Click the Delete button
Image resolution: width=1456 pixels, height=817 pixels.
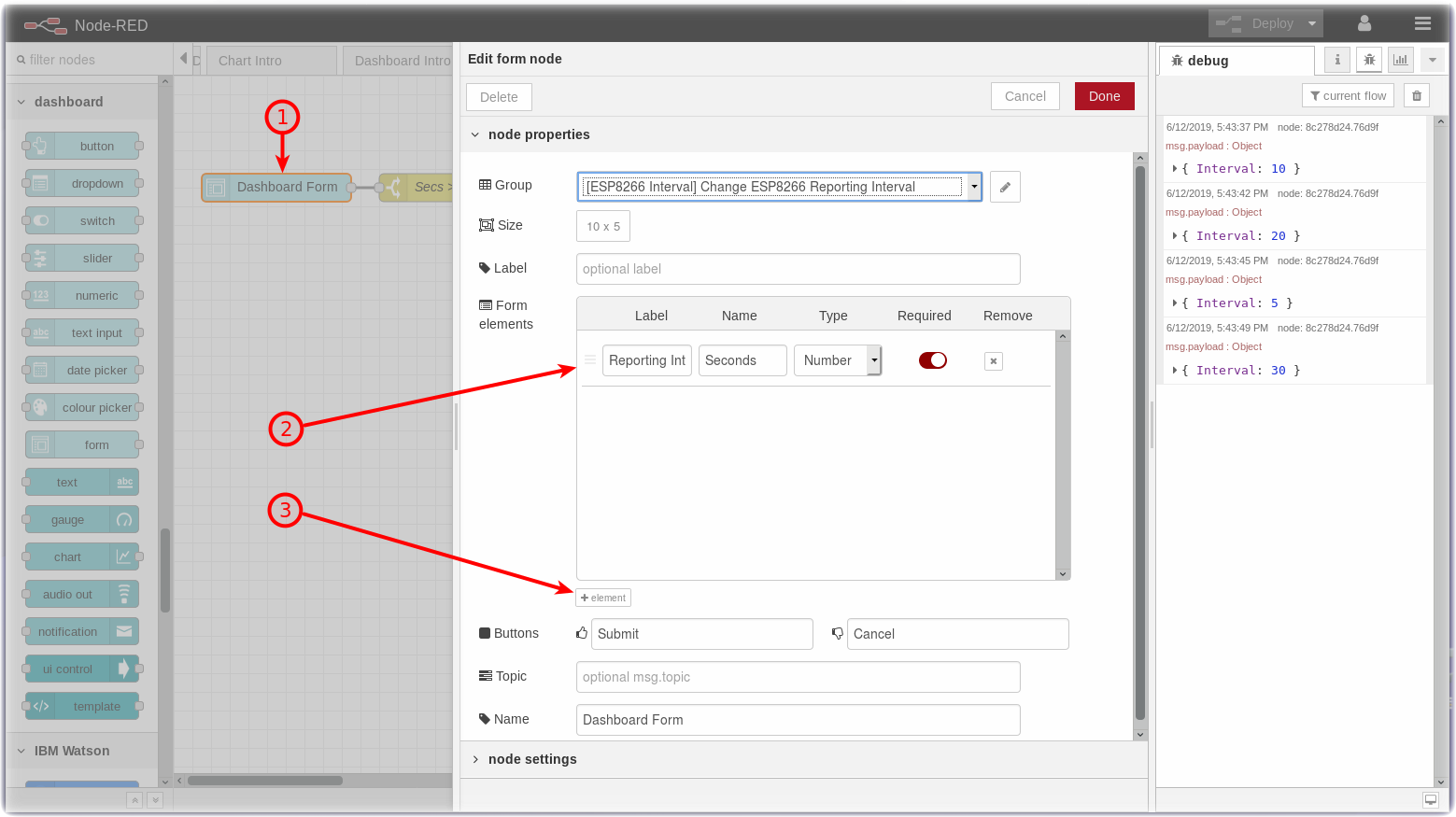[499, 97]
